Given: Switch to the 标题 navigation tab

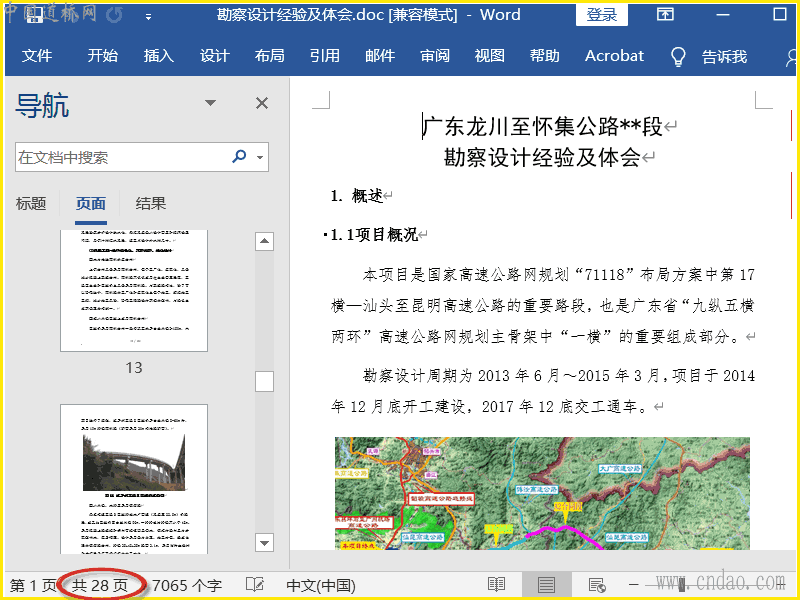Looking at the screenshot, I should [31, 204].
